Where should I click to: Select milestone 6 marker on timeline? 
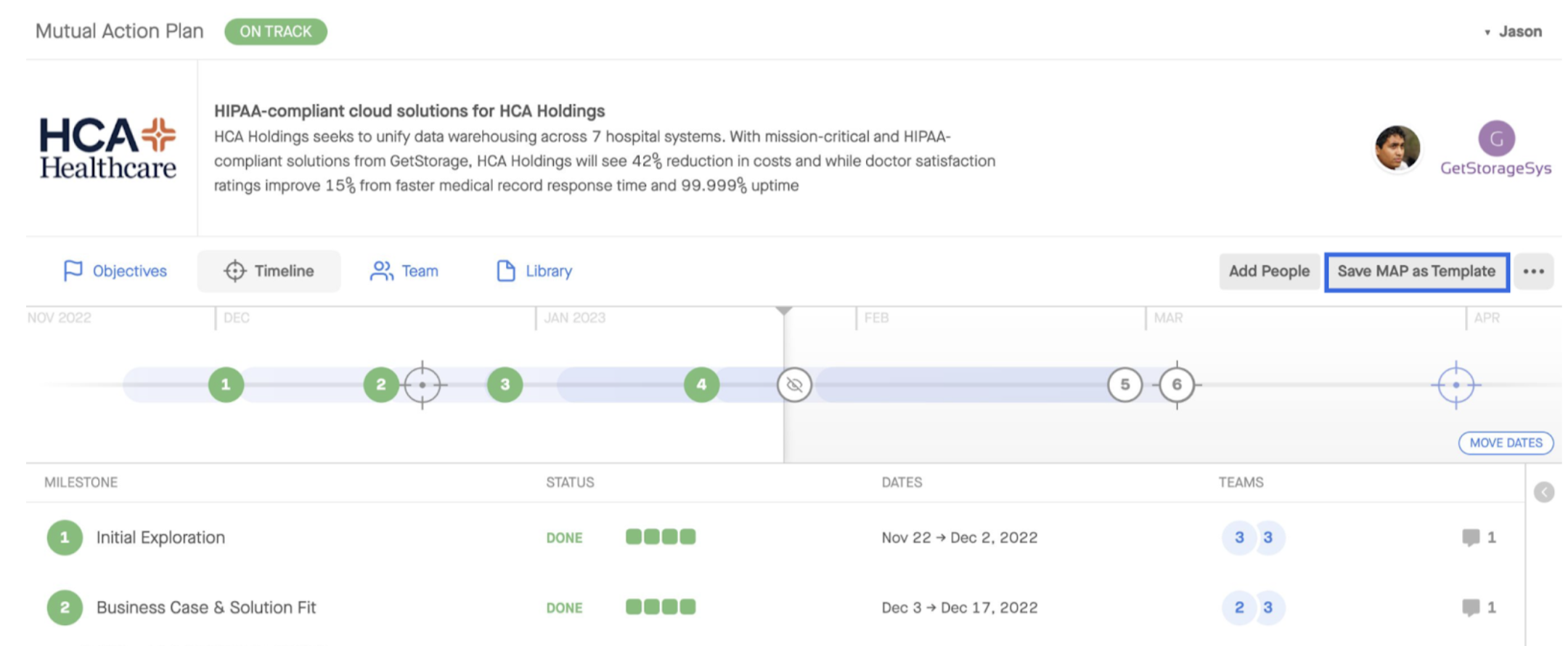pyautogui.click(x=1177, y=385)
